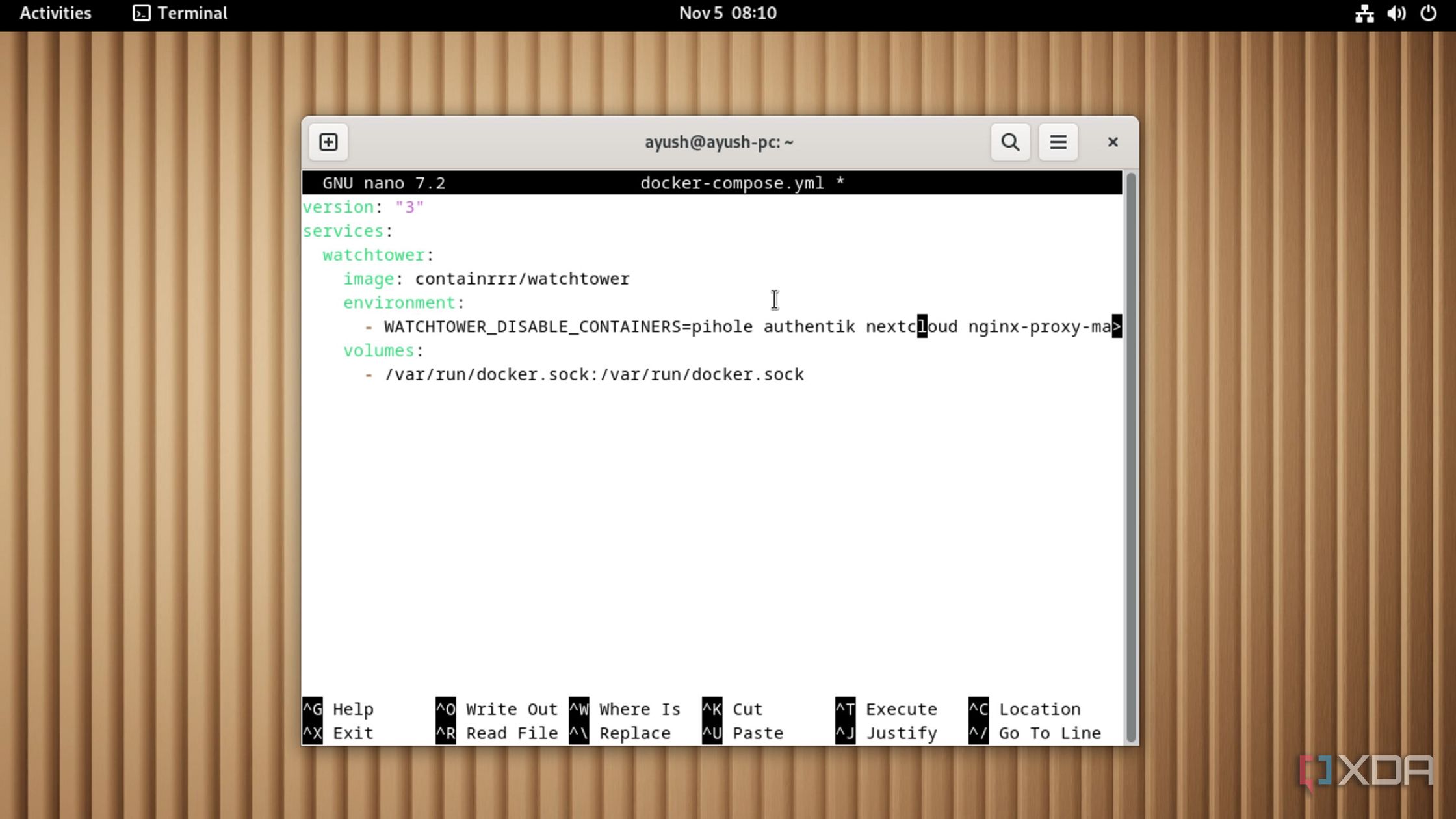Click the line-continuation arrow at right edge
The image size is (1456, 819).
1117,327
